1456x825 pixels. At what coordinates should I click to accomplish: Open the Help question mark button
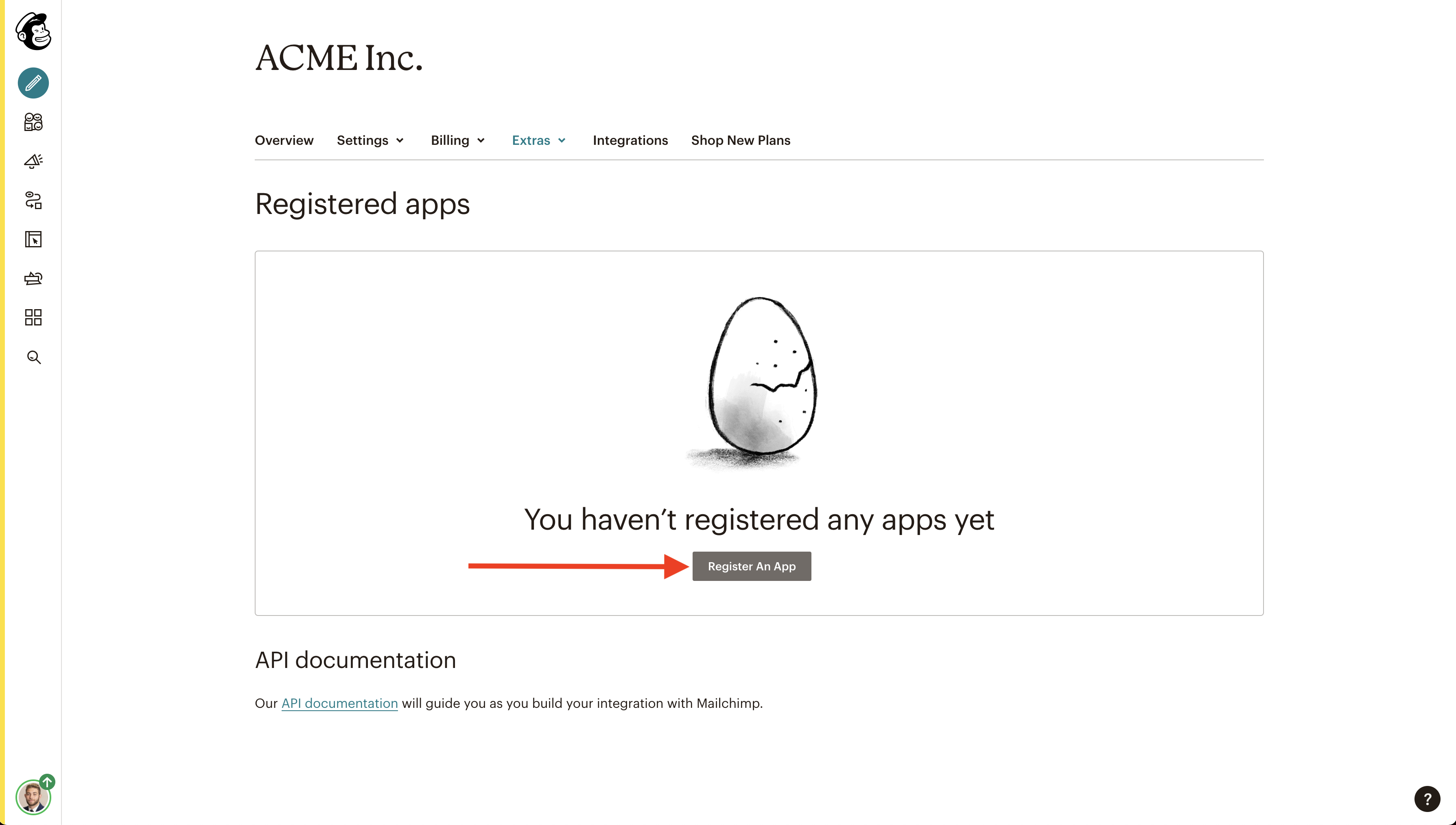click(1427, 799)
